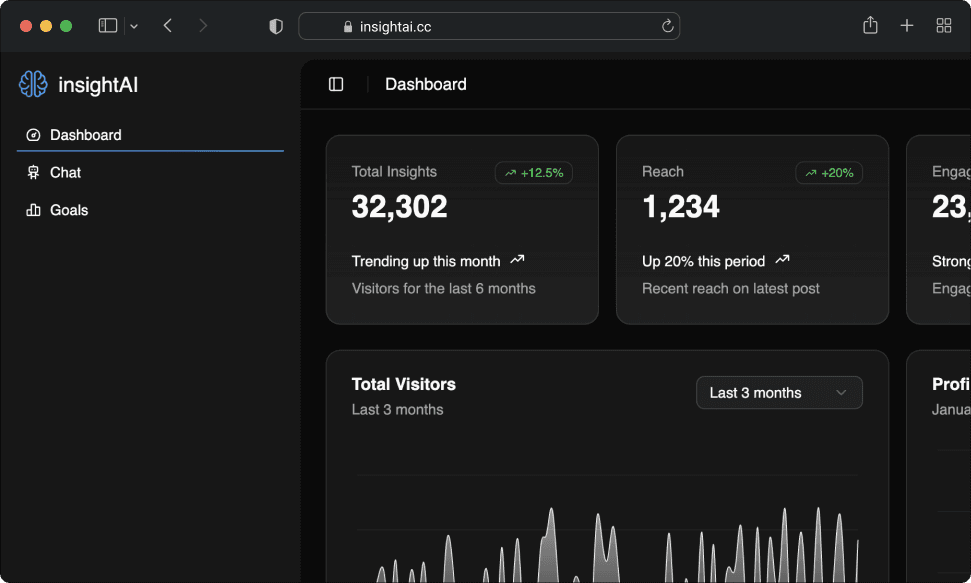Viewport: 971px width, 583px height.
Task: Expand the Last 3 months dropdown
Action: pos(779,393)
